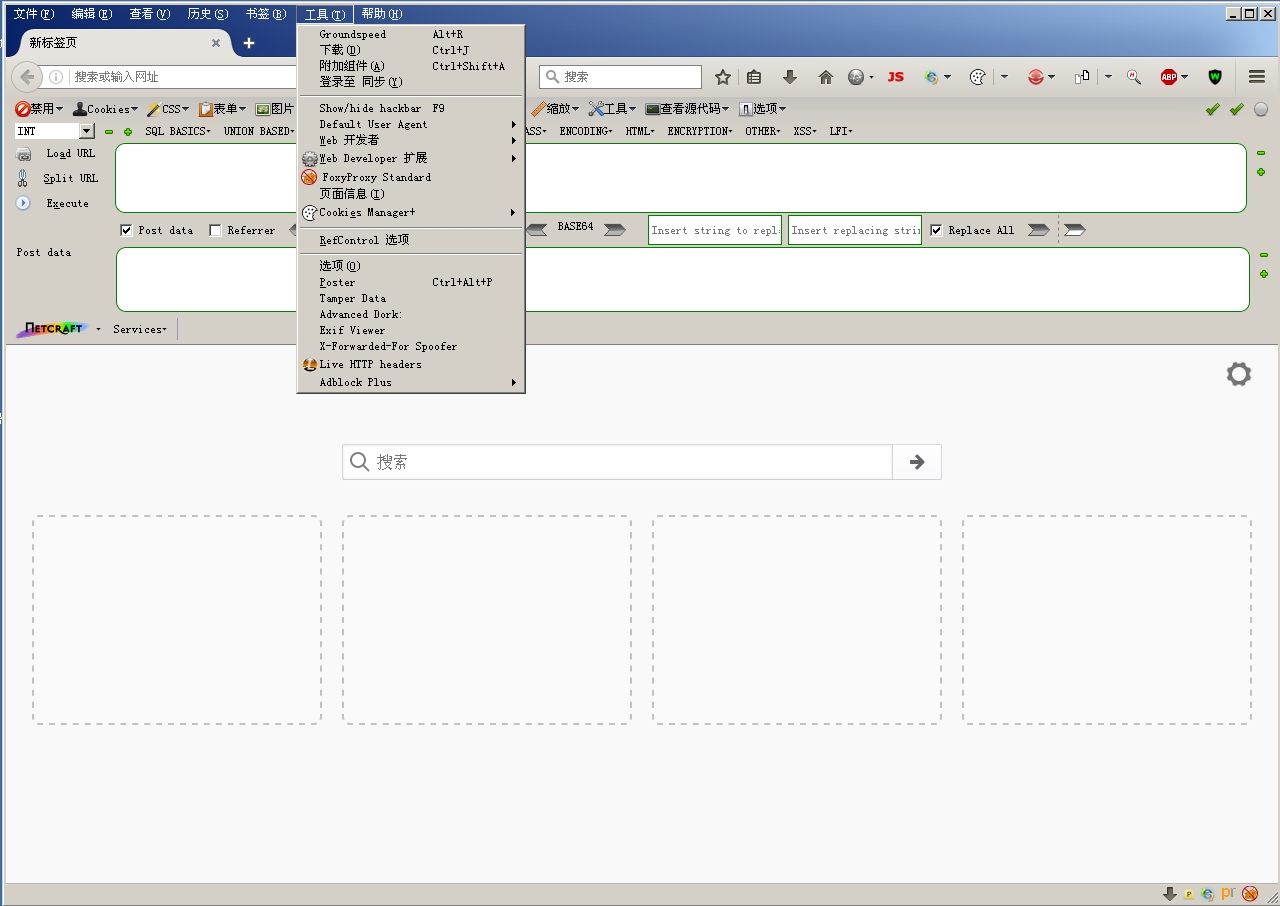Expand the ENCRYPTION dropdown in HackBar

click(x=700, y=131)
